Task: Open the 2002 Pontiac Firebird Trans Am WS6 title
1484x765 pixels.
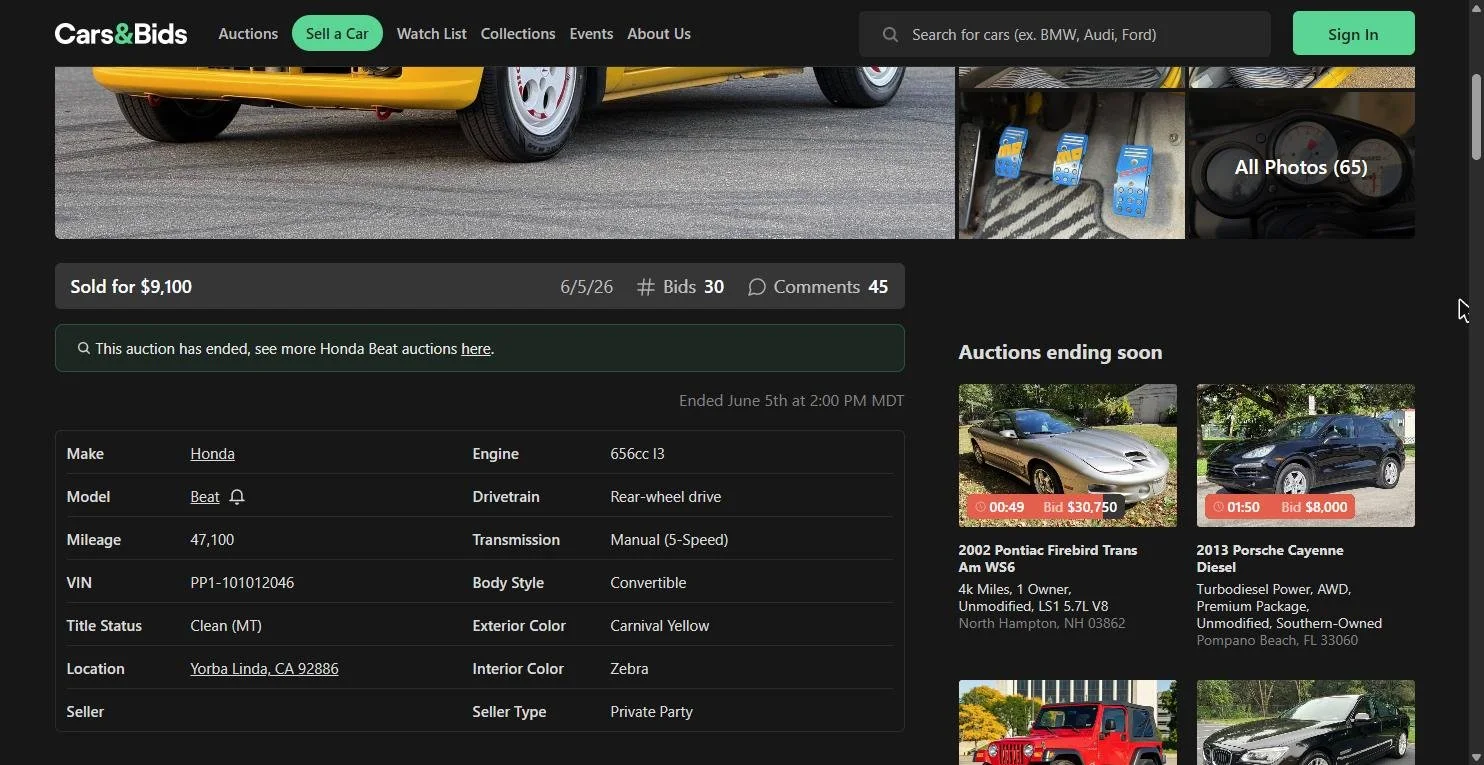Action: [x=1047, y=558]
